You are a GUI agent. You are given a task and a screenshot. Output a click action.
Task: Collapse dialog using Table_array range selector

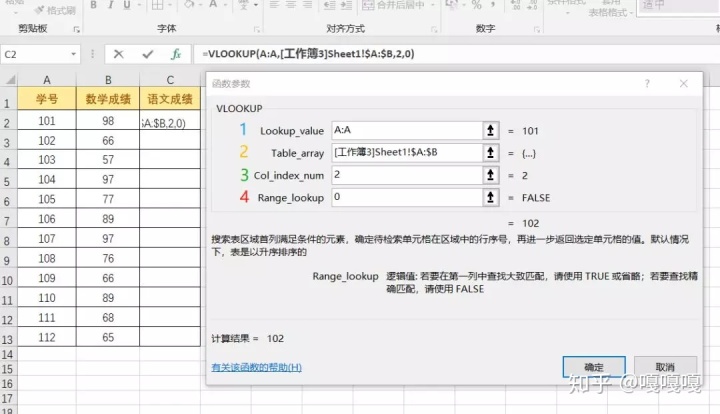[x=490, y=152]
